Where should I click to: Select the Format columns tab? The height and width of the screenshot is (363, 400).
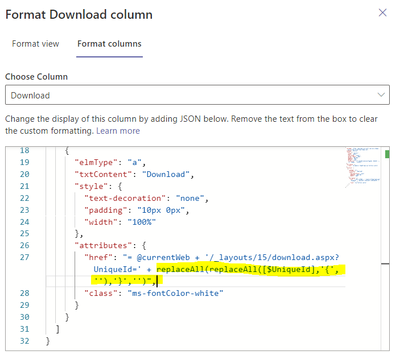click(109, 44)
